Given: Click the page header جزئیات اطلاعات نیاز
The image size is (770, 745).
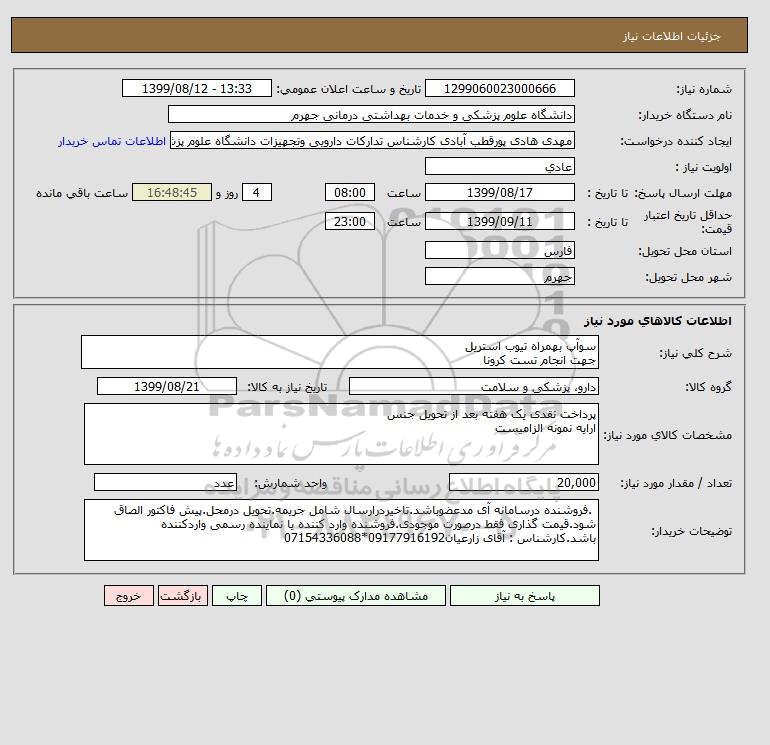Looking at the screenshot, I should (672, 36).
